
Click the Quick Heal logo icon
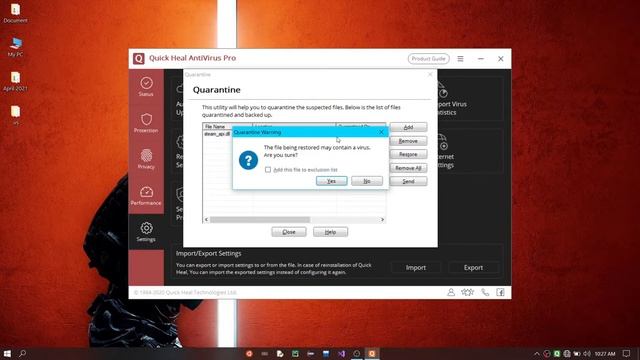139,58
